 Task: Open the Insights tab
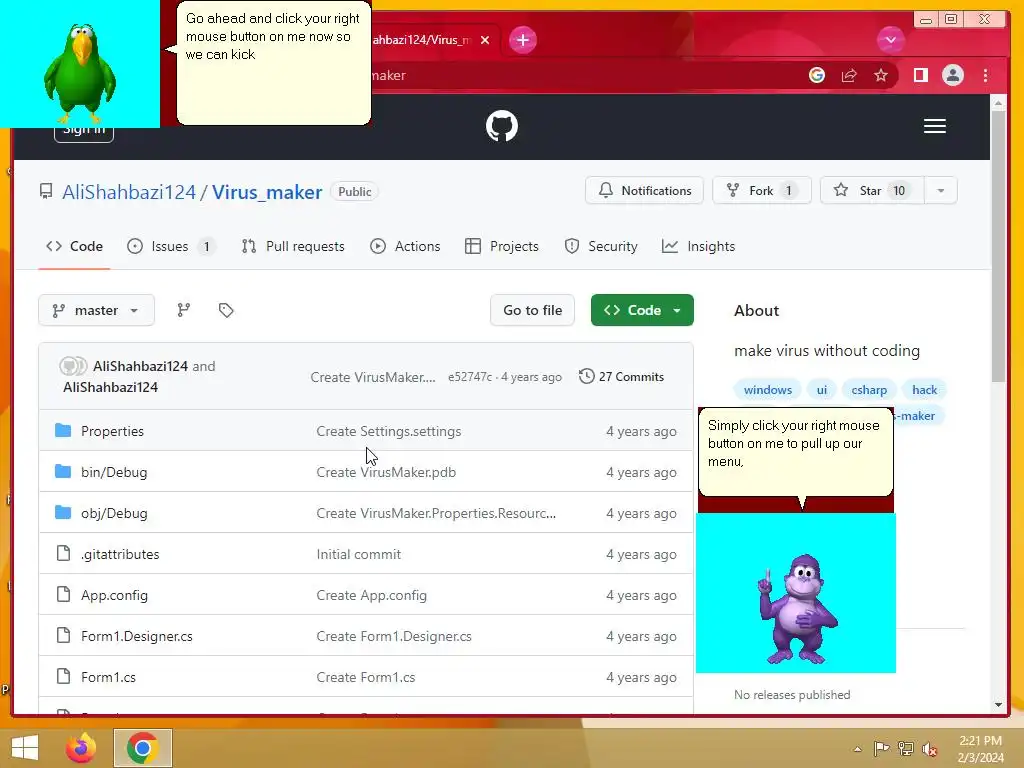pyautogui.click(x=698, y=246)
